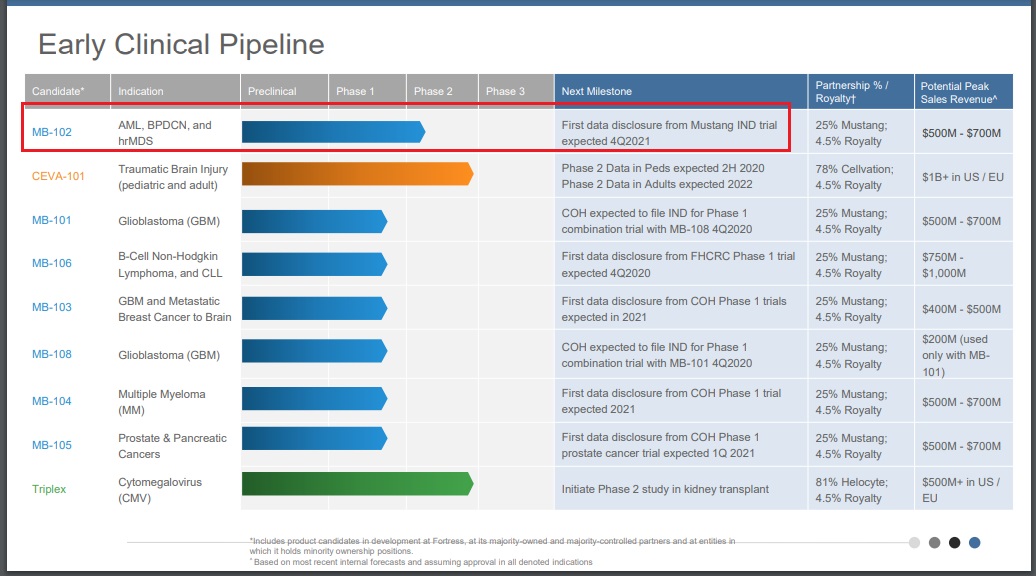
Task: Click the MB-102 candidate name
Action: tap(52, 132)
